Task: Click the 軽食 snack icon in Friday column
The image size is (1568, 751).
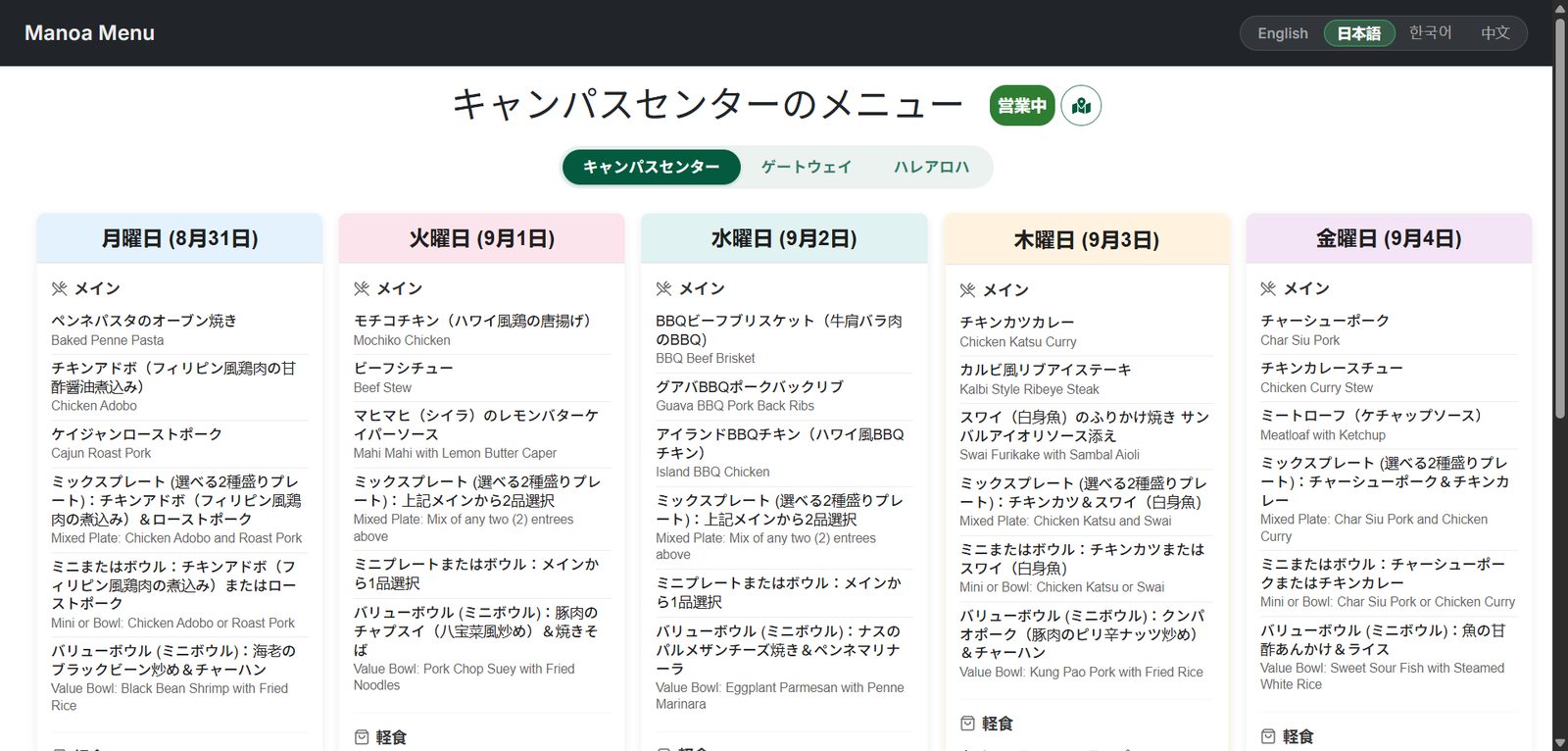Action: (1268, 736)
